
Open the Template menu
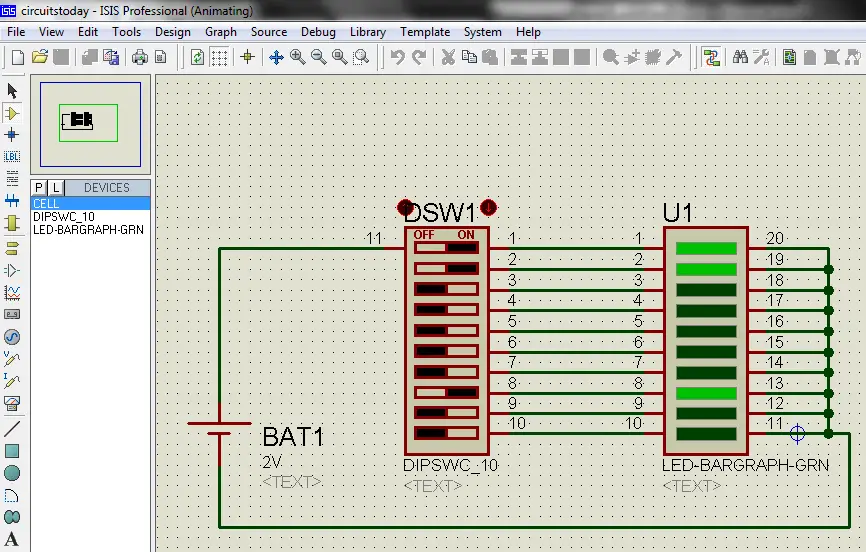click(x=425, y=32)
